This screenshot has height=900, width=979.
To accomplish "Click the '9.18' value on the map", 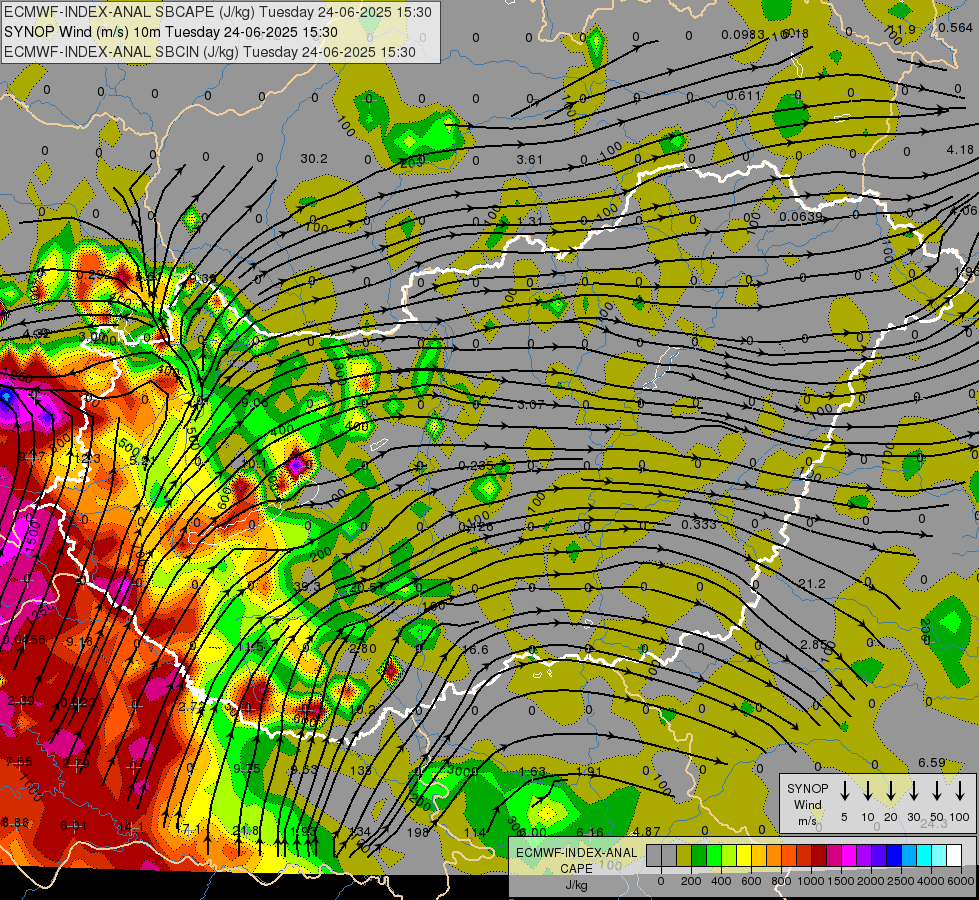I will coord(79,641).
